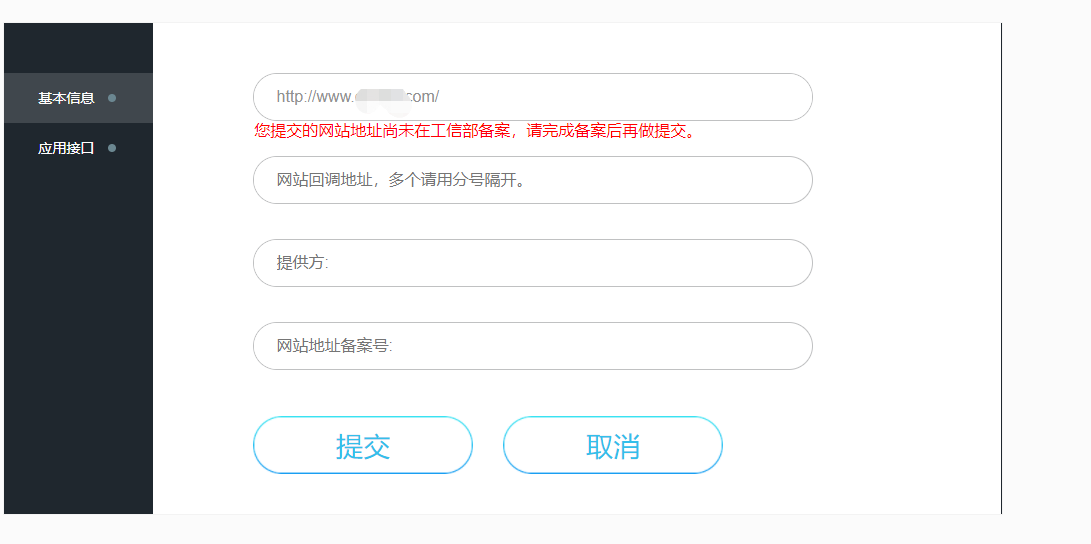Switch to the 应用接口 sidebar section
Screen dimensions: 1091x544
66,148
